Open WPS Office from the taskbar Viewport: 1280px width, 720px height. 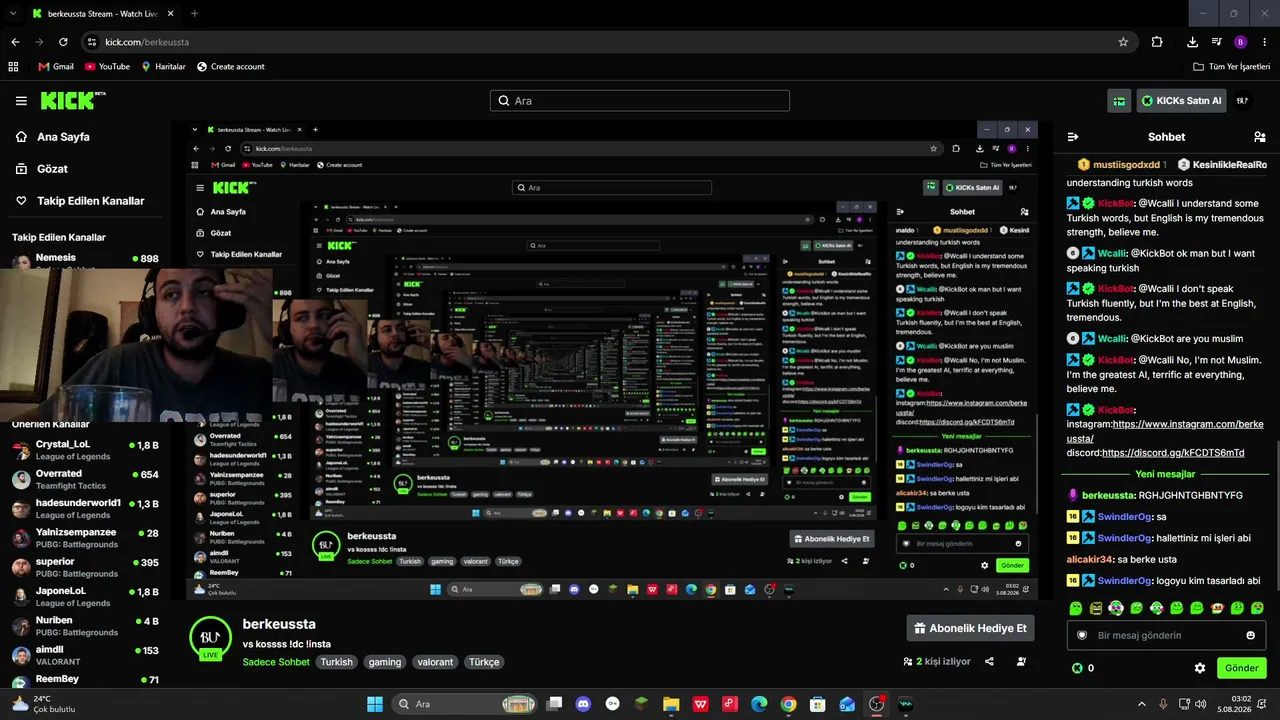tap(701, 704)
